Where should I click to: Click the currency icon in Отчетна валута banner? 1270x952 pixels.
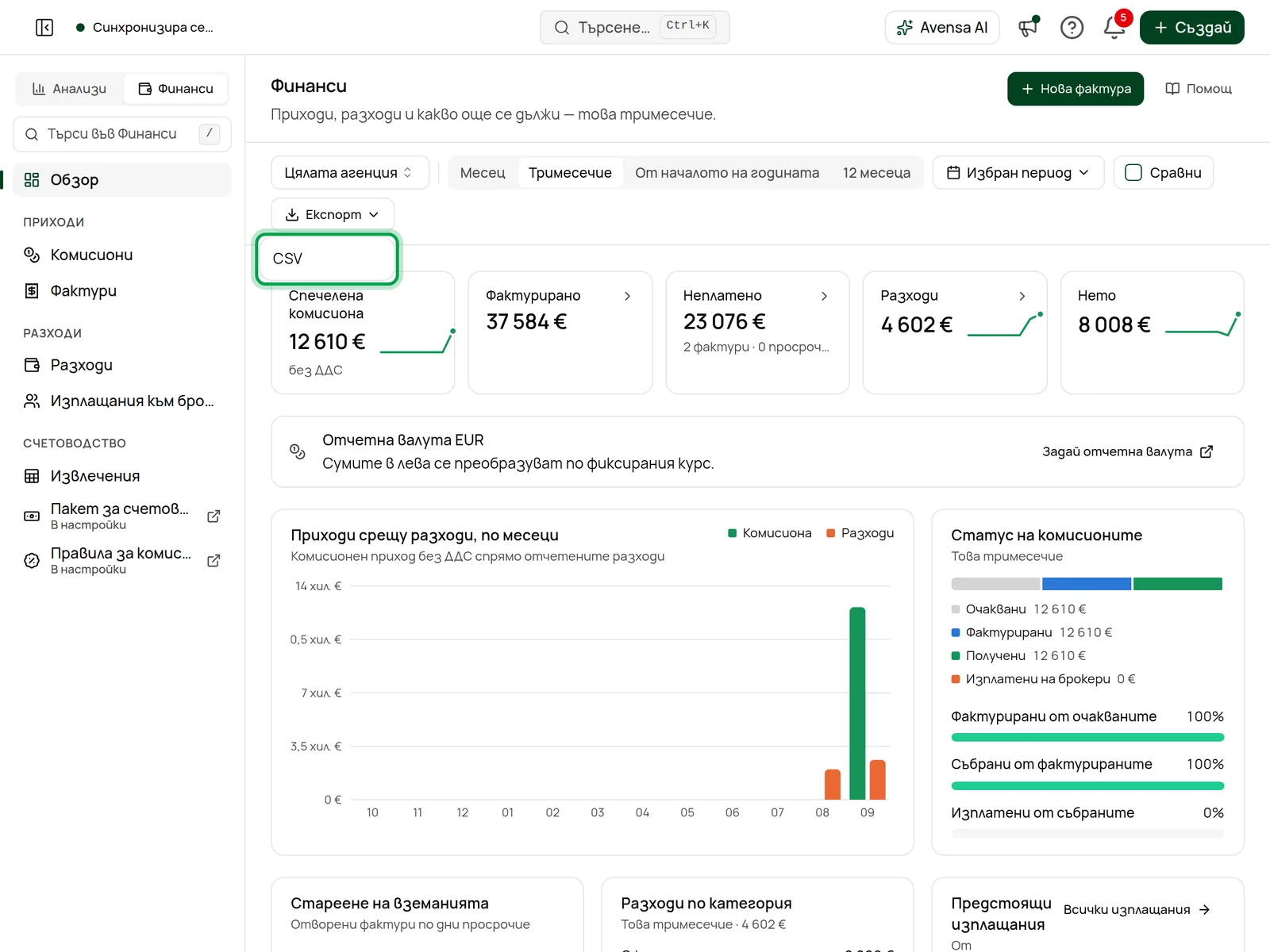(x=298, y=451)
